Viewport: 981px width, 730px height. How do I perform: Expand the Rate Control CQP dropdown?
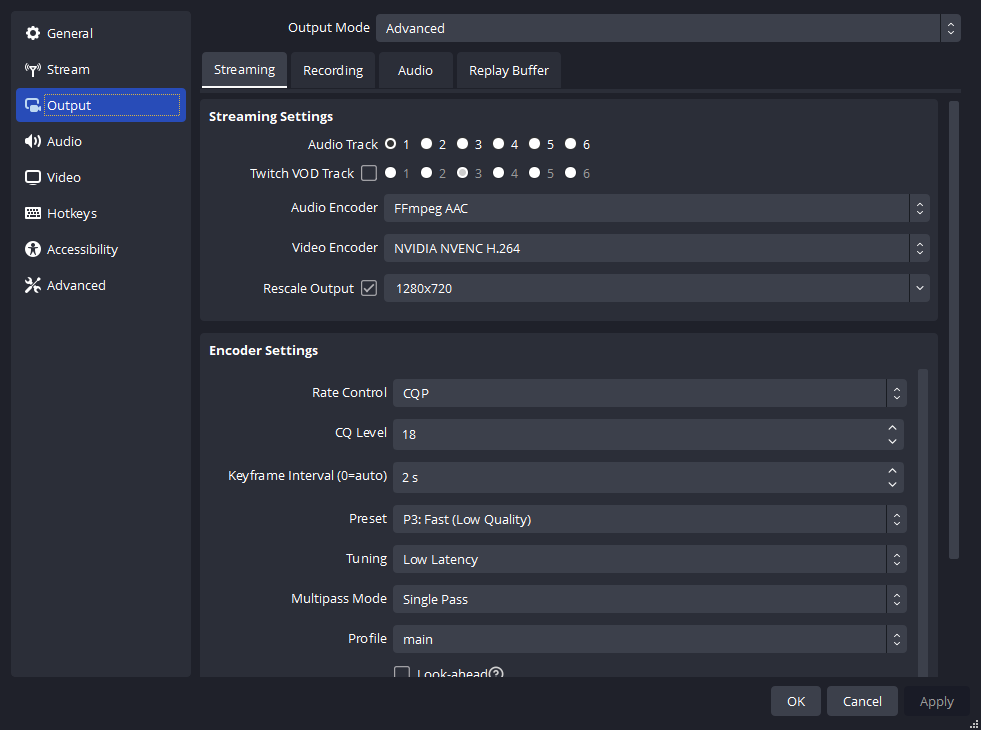click(649, 393)
